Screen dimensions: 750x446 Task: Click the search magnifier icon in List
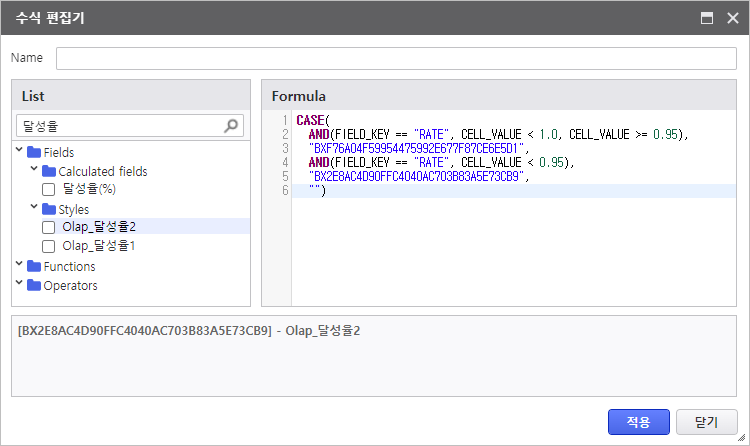coord(231,126)
